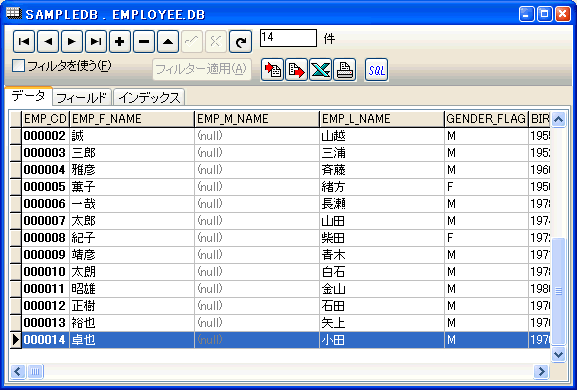577x390 pixels.
Task: Click the current row indicator for 000014
Action: click(x=15, y=340)
